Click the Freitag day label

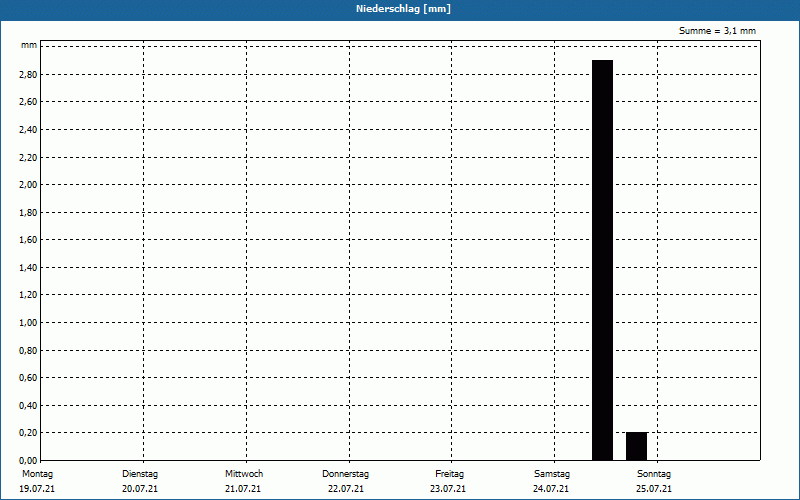coord(449,474)
